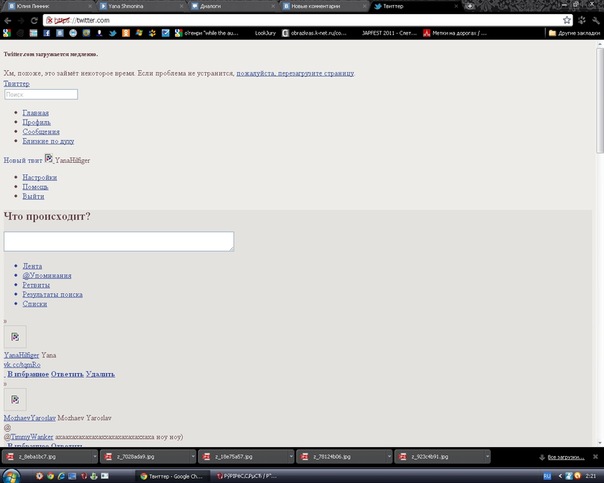Open the 'Лента' timeline link
The image size is (604, 483).
coord(32,266)
